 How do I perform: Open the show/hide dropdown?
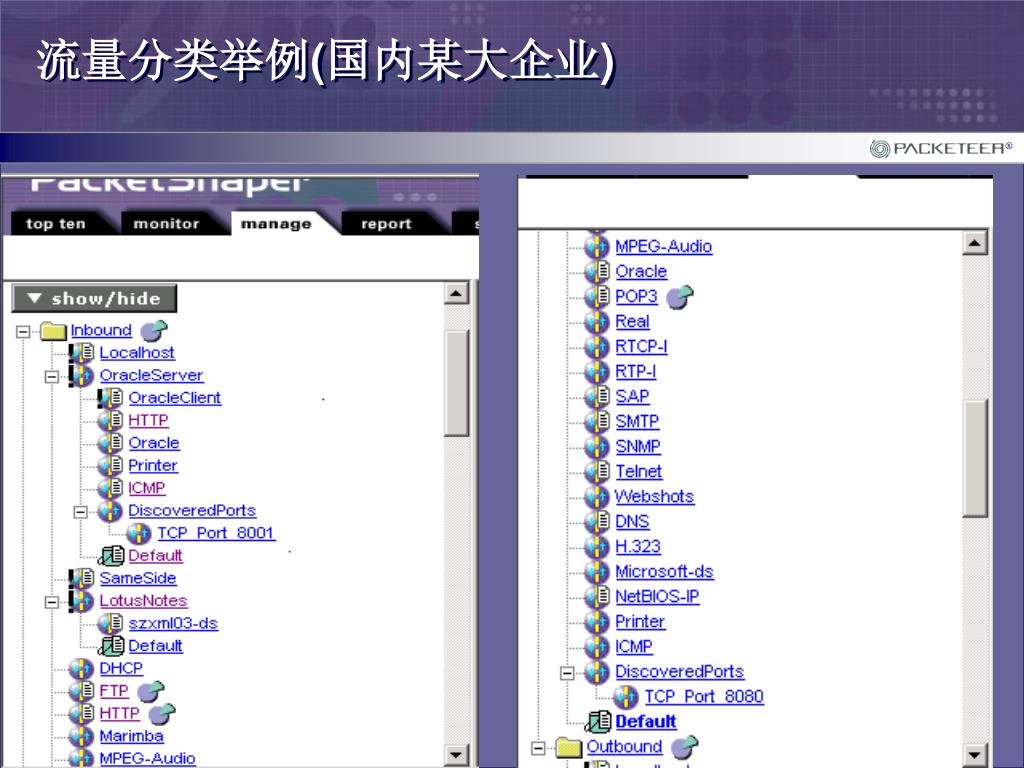(x=95, y=298)
